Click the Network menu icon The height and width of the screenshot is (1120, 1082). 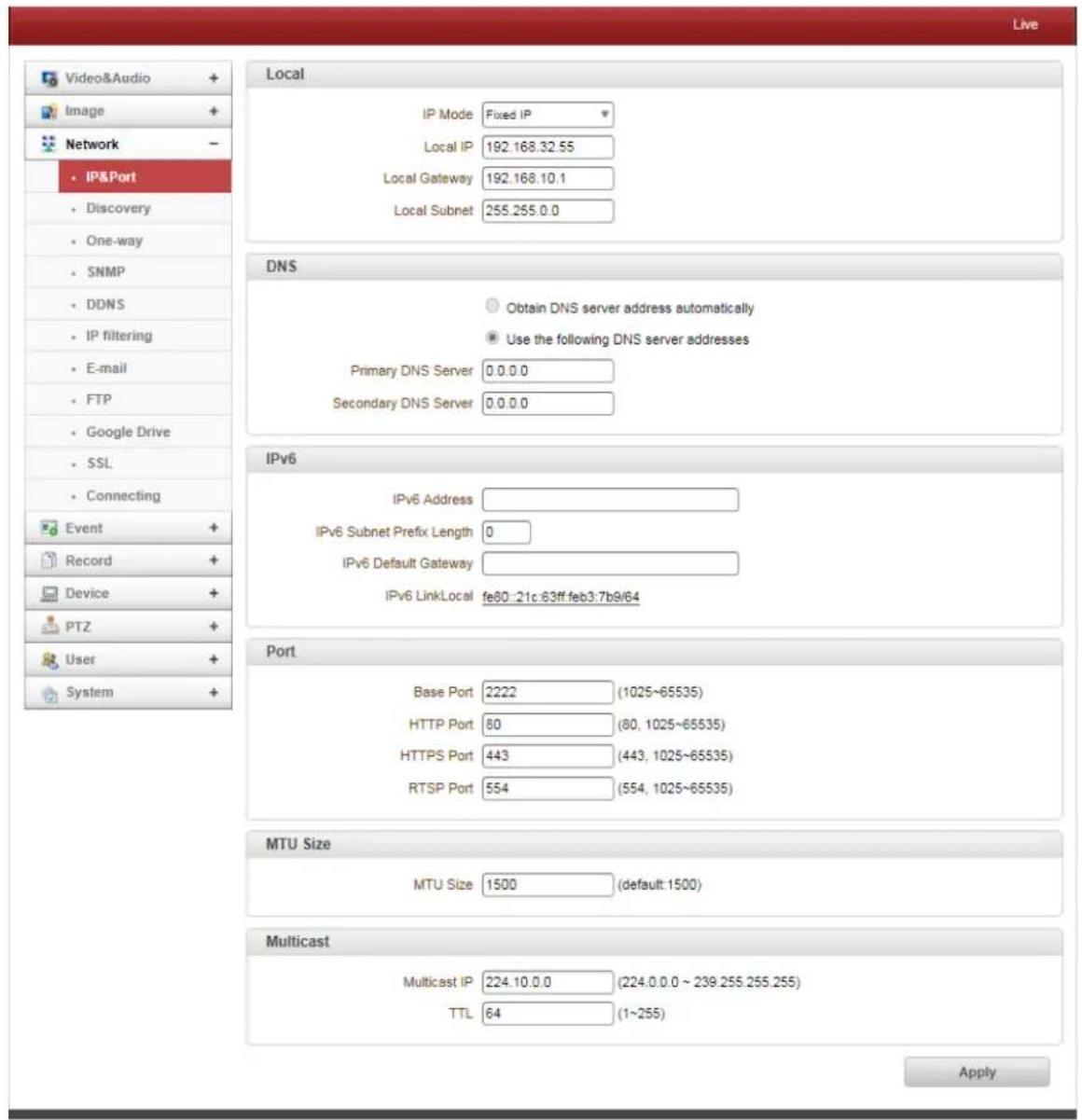pos(49,145)
